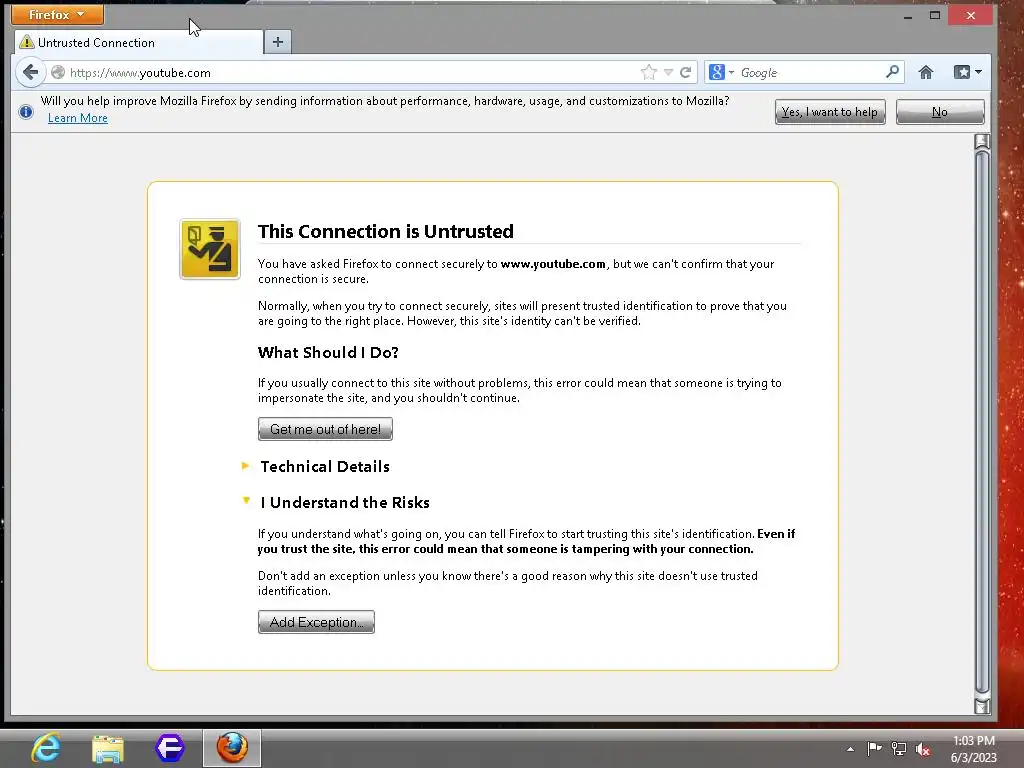Click the Add Exception button
1024x768 pixels.
point(316,622)
